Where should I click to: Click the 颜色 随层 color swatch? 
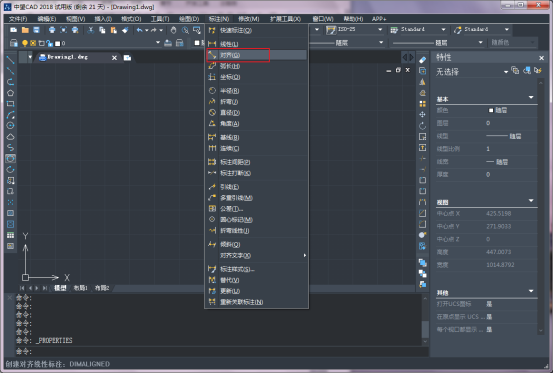[x=491, y=111]
